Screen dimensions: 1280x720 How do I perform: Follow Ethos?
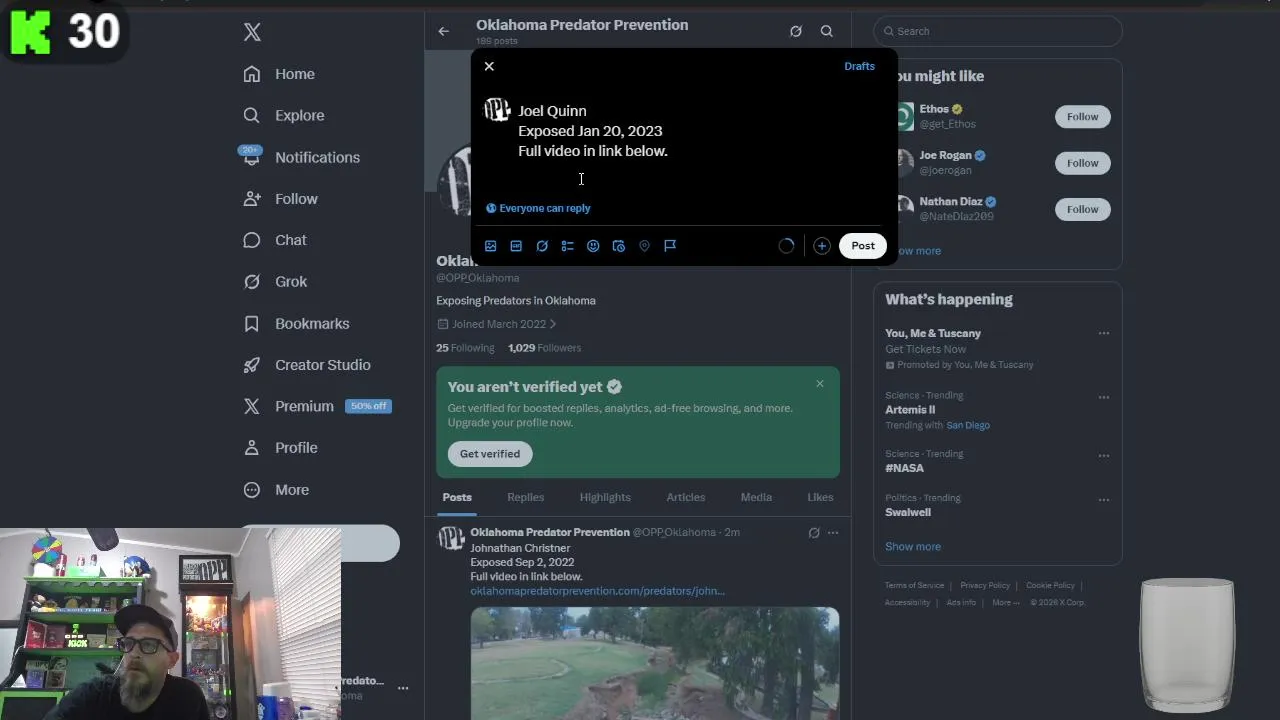pos(1082,117)
